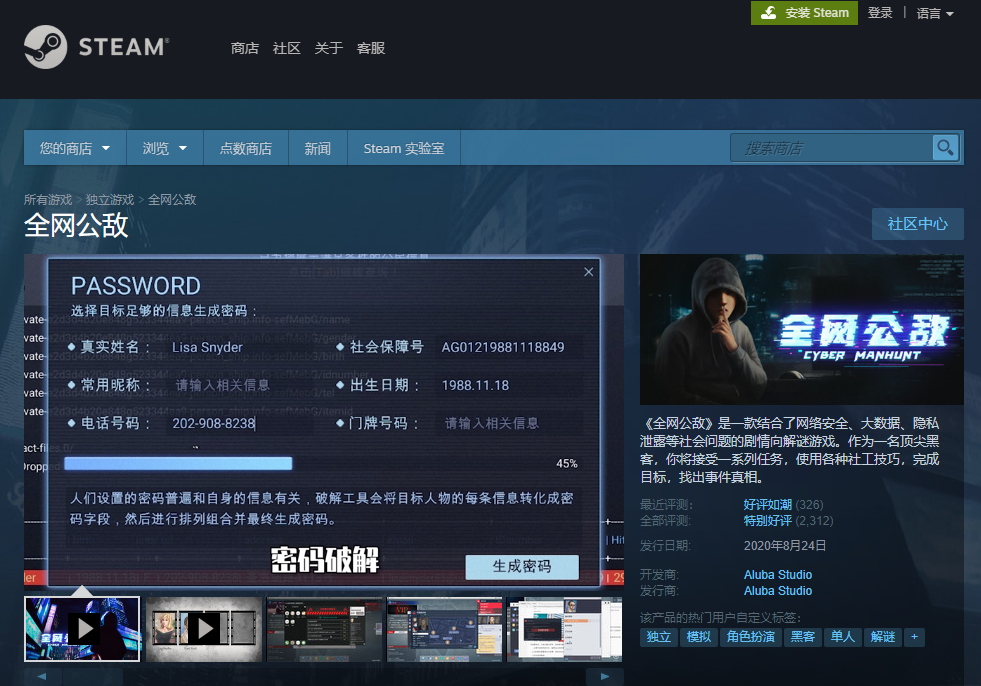Viewport: 981px width, 686px height.
Task: Click the + icon next to the game tags
Action: click(x=914, y=637)
